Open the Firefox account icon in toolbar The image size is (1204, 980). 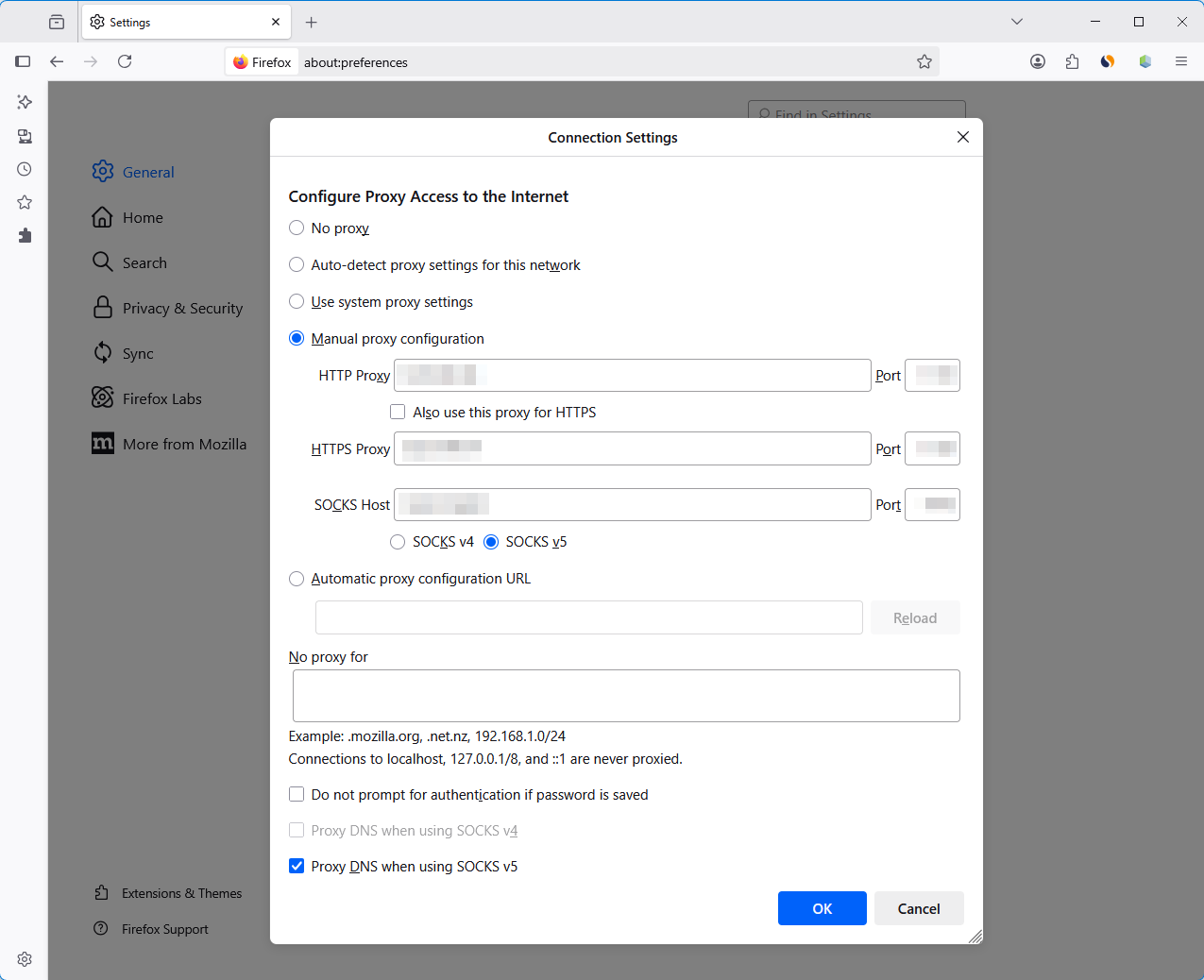pos(1038,61)
